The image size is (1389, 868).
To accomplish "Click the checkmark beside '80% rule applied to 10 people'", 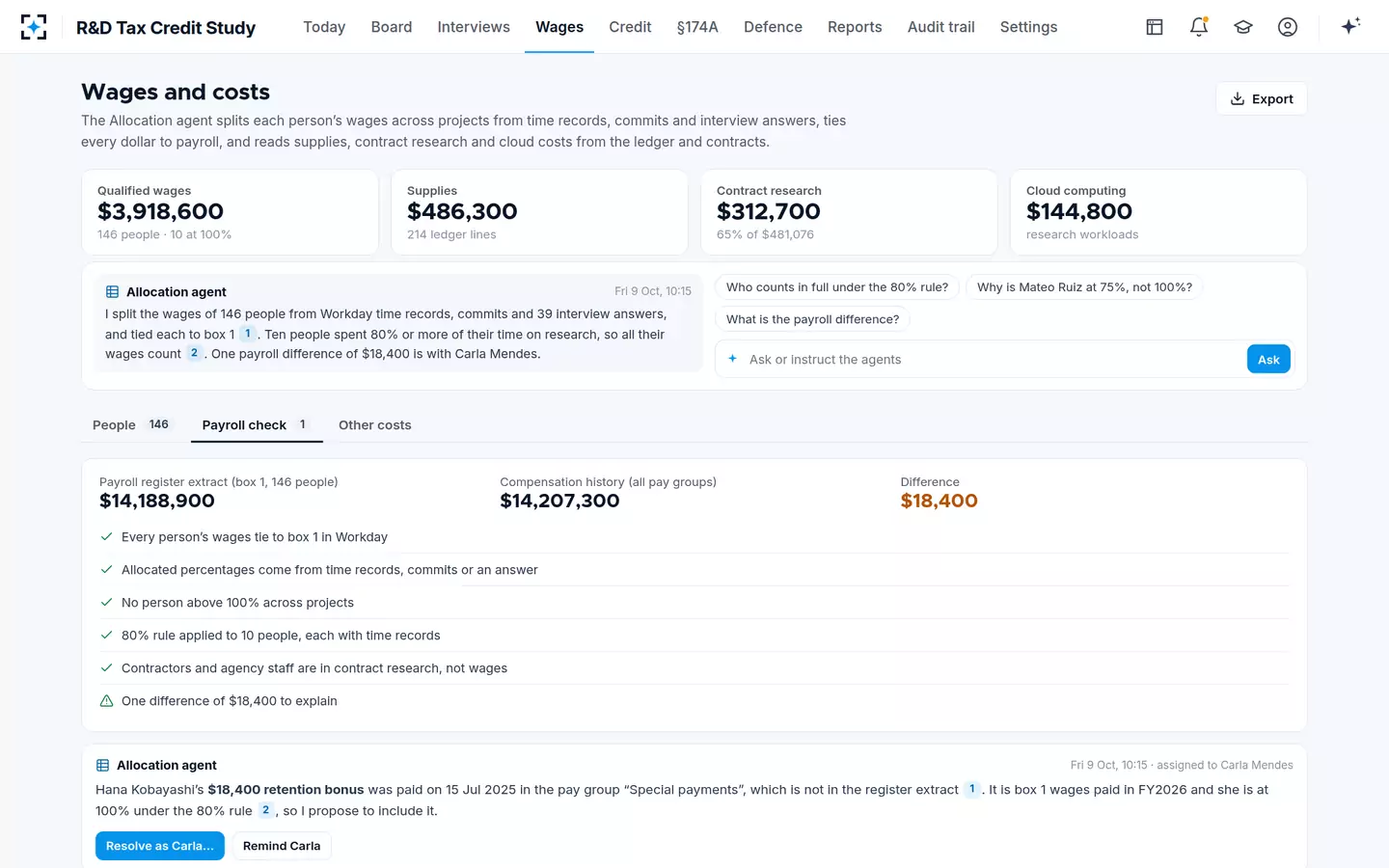I will click(107, 636).
